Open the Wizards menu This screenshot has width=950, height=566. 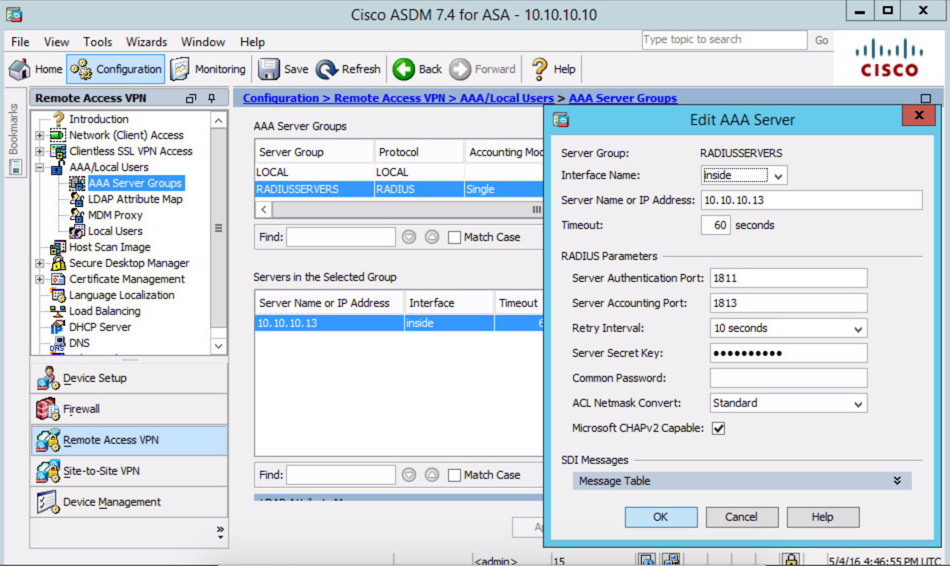point(146,42)
